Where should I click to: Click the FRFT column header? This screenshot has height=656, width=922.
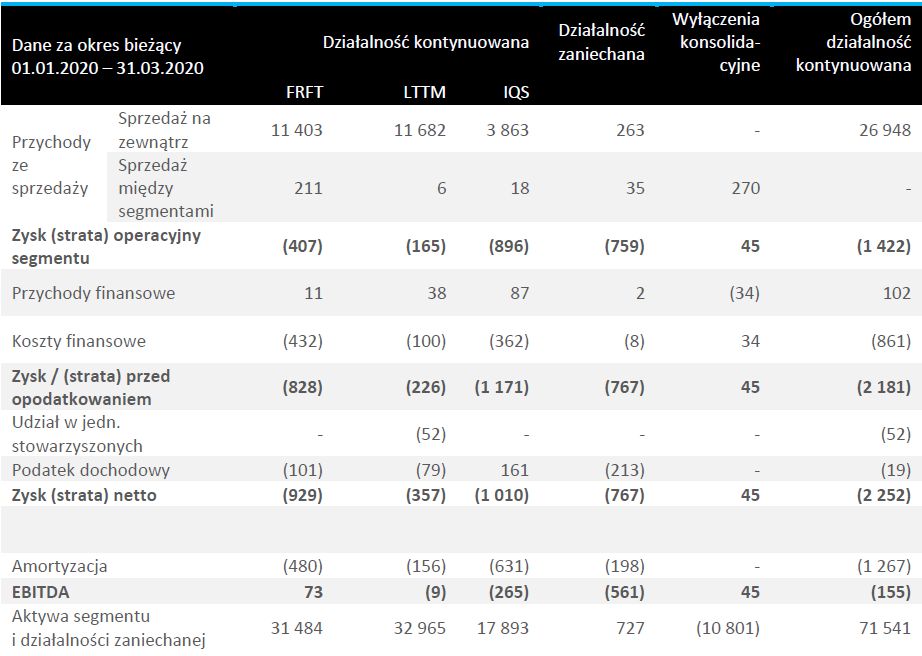click(305, 92)
